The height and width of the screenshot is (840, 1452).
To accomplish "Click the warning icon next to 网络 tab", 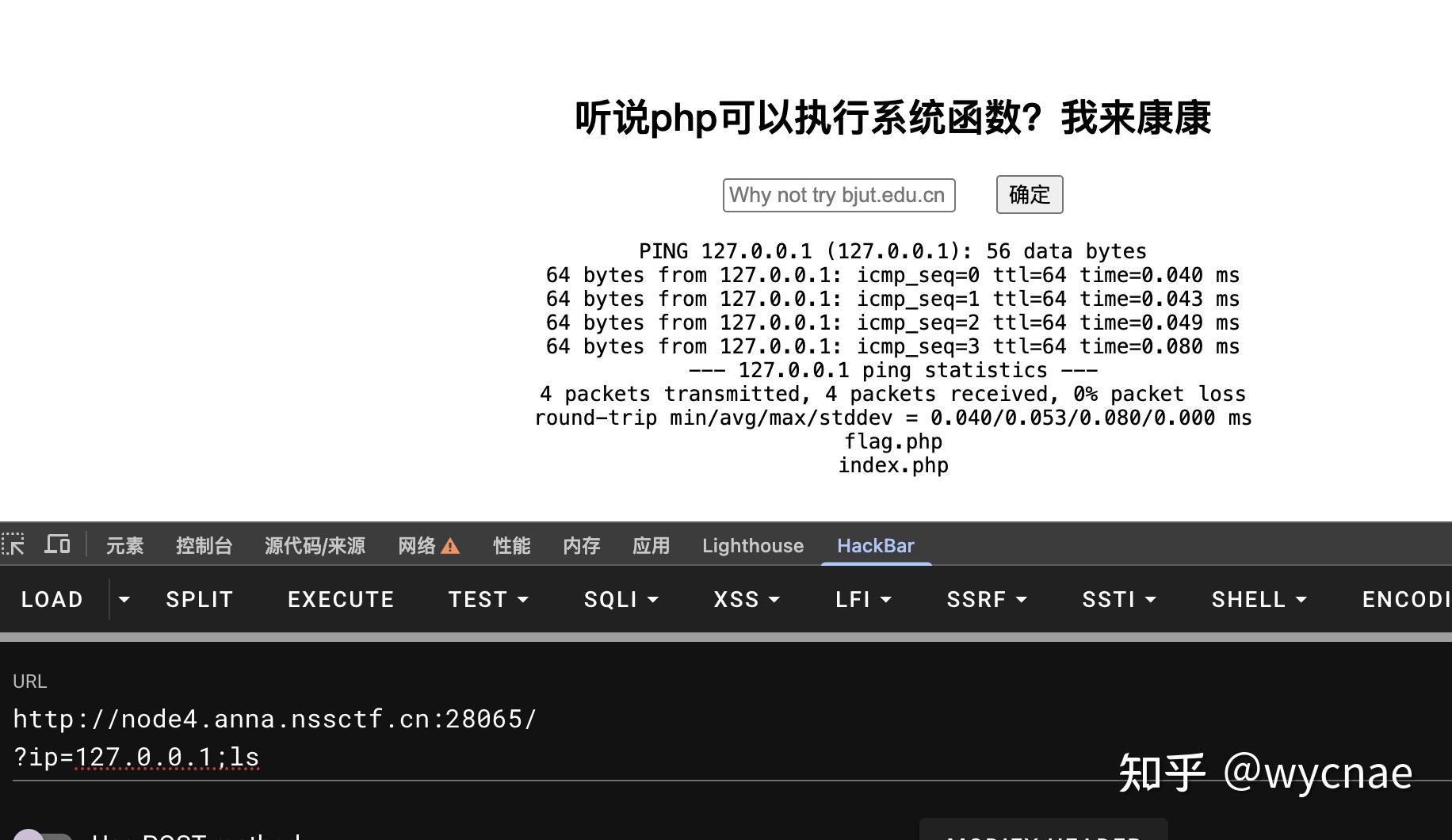I will point(450,545).
